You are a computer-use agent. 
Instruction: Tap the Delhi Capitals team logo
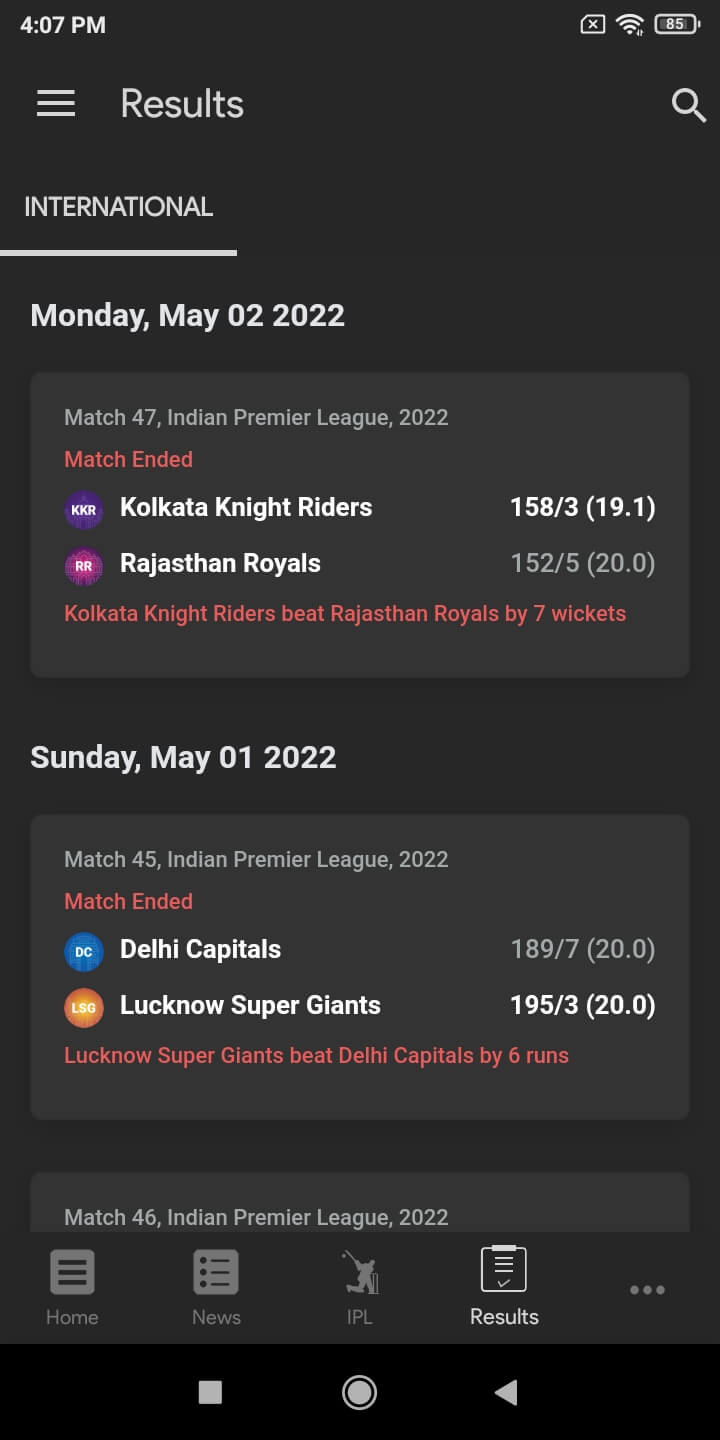[x=83, y=951]
